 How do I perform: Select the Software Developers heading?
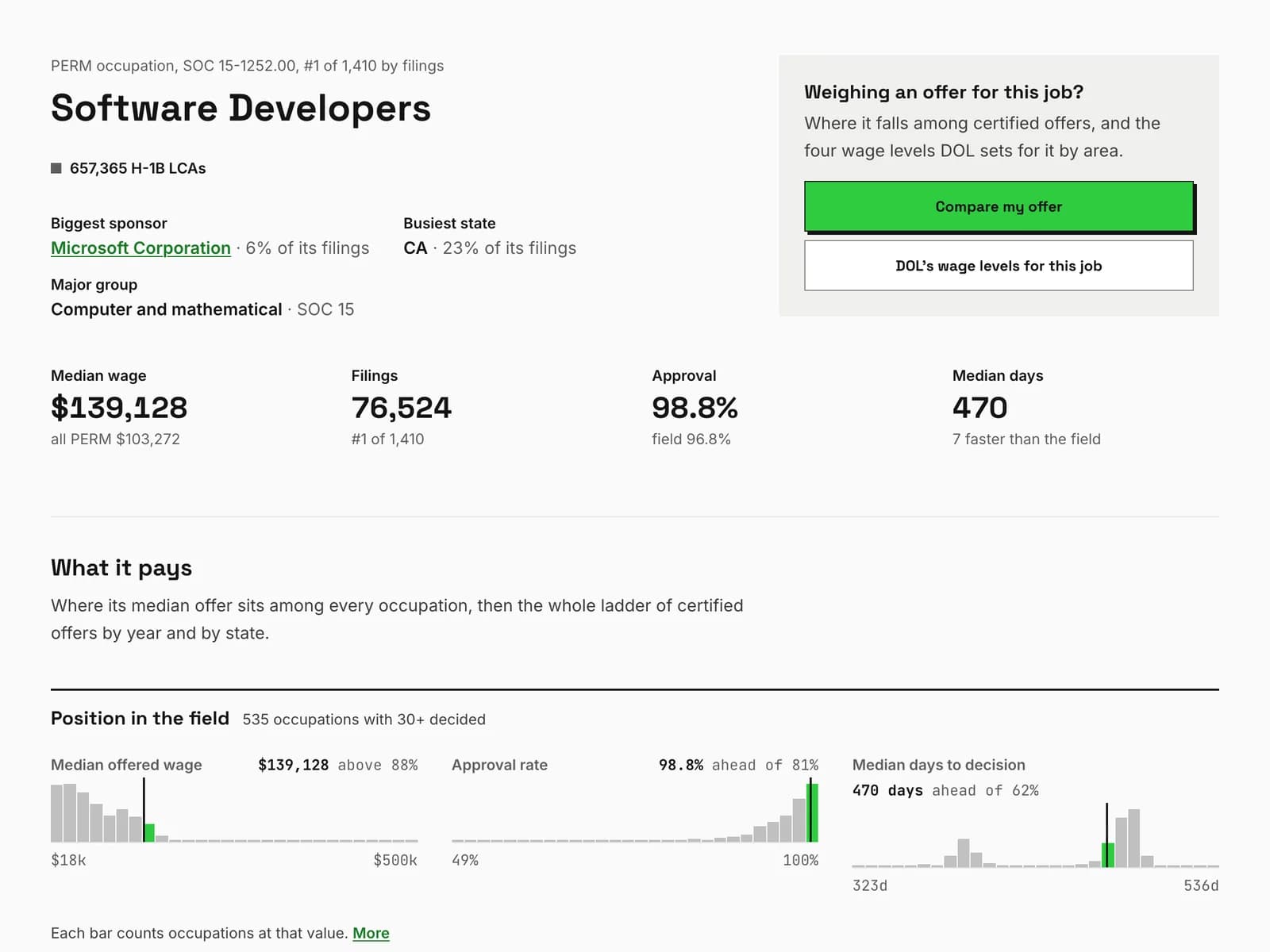coord(241,108)
